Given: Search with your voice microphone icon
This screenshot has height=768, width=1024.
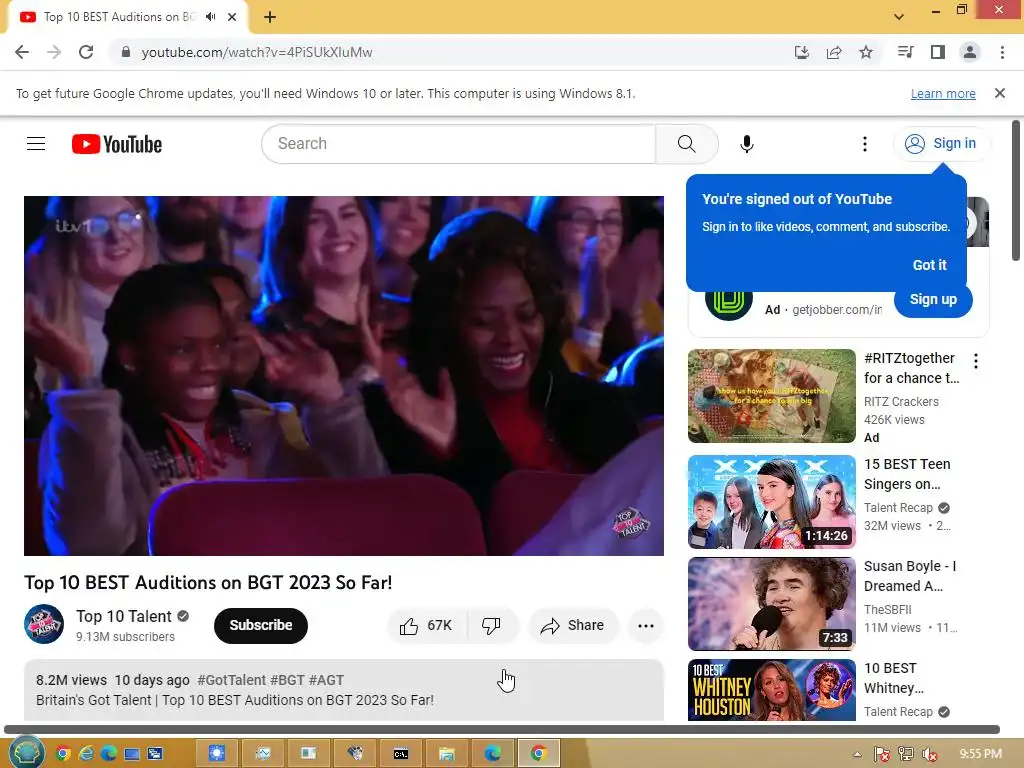Looking at the screenshot, I should (746, 144).
